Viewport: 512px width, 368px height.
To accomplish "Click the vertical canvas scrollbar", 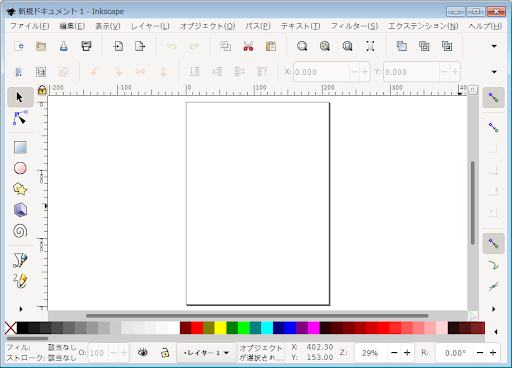I will (x=473, y=203).
